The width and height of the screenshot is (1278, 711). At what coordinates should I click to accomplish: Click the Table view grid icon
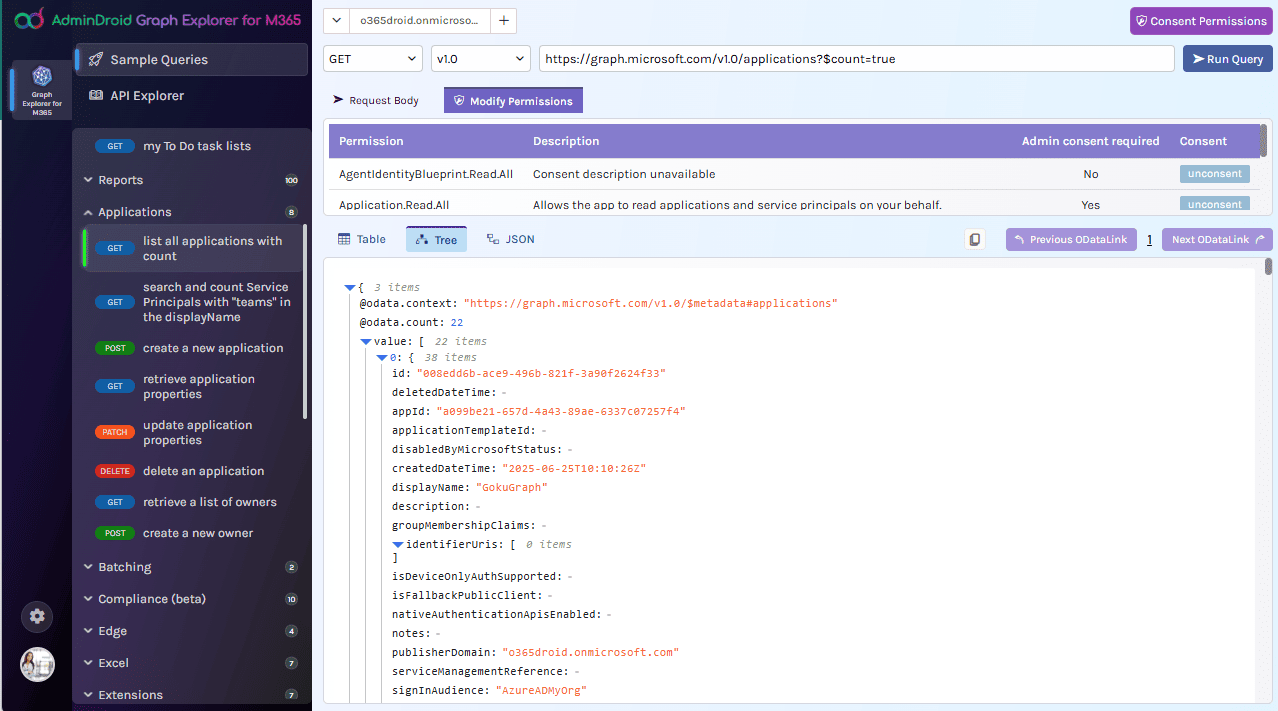[343, 239]
